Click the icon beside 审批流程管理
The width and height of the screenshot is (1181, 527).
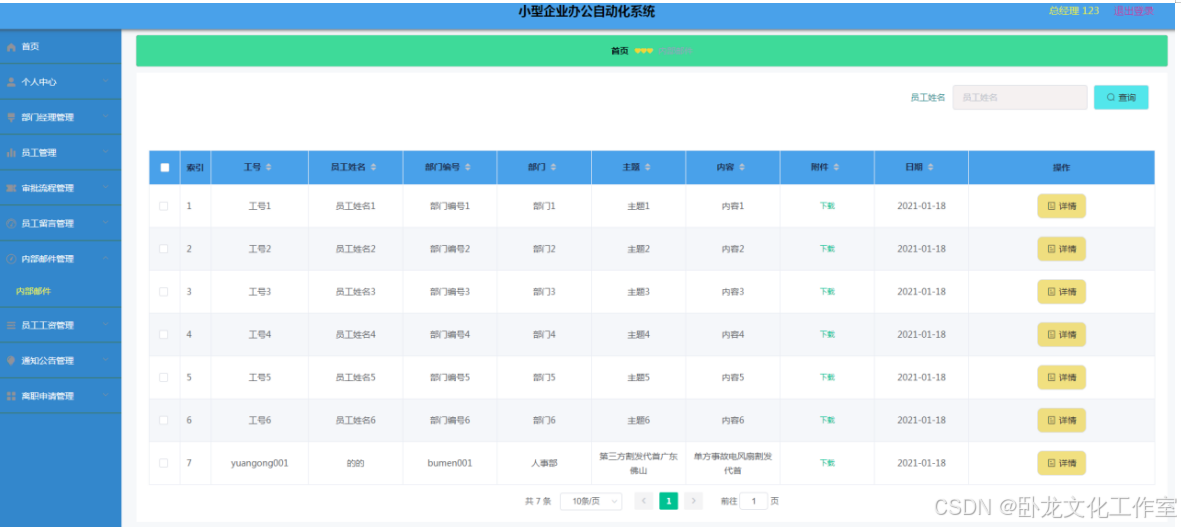(11, 188)
